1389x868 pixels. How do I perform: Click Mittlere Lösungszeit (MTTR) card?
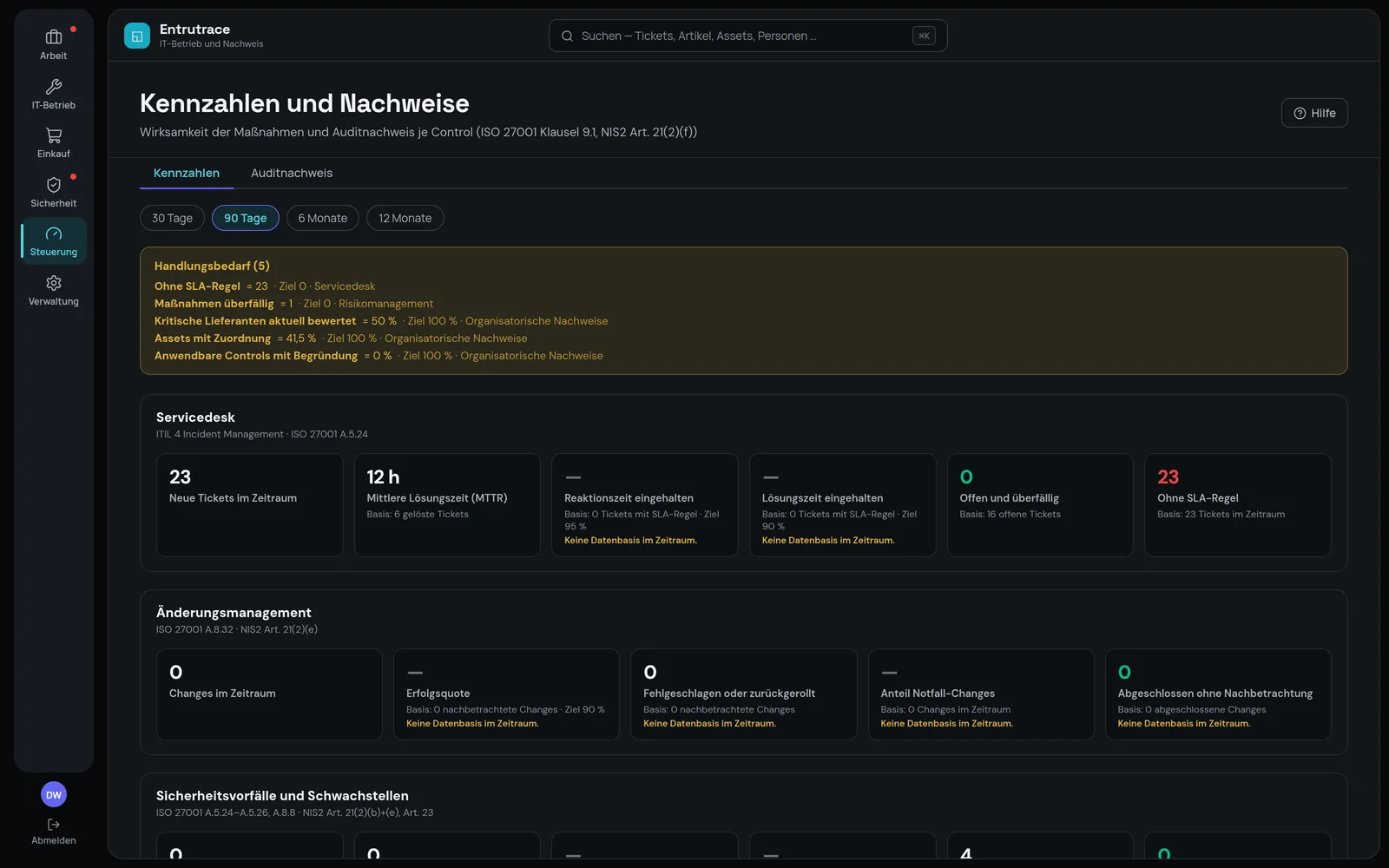click(x=447, y=505)
